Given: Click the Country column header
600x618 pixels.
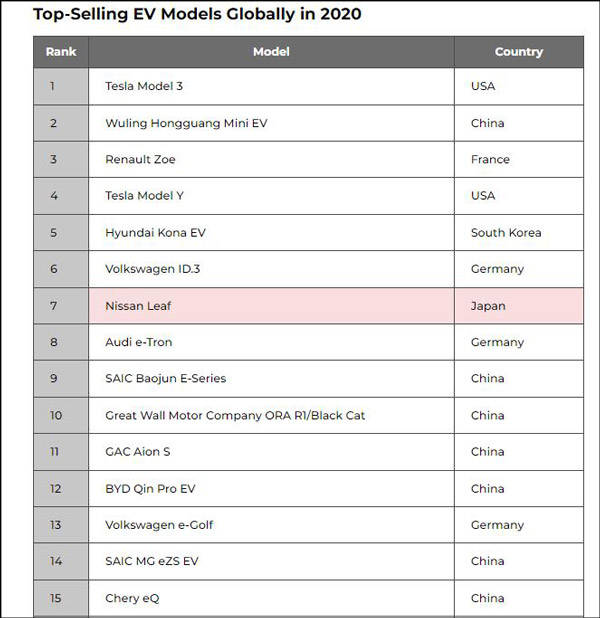Looking at the screenshot, I should pyautogui.click(x=518, y=52).
